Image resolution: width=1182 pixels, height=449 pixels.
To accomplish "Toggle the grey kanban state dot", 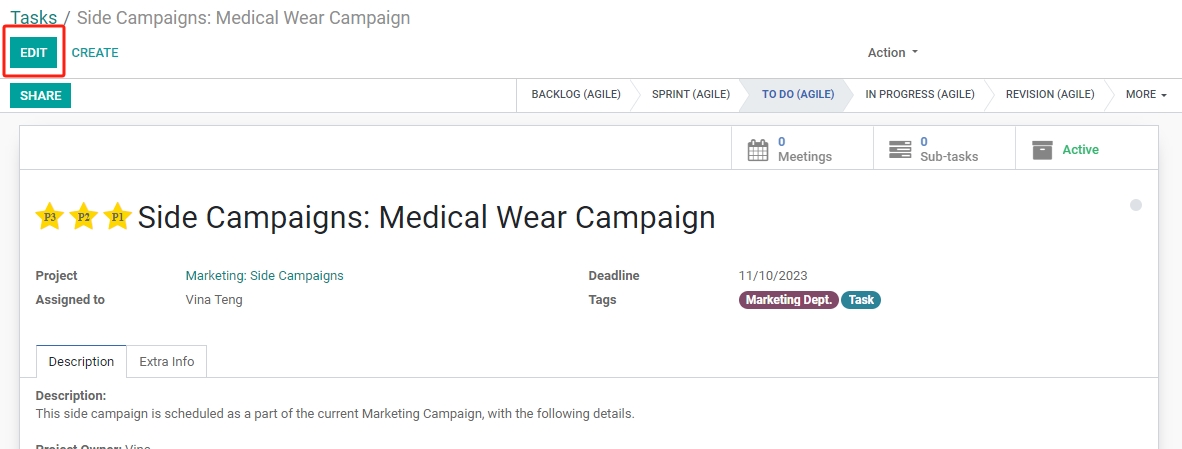I will 1136,205.
